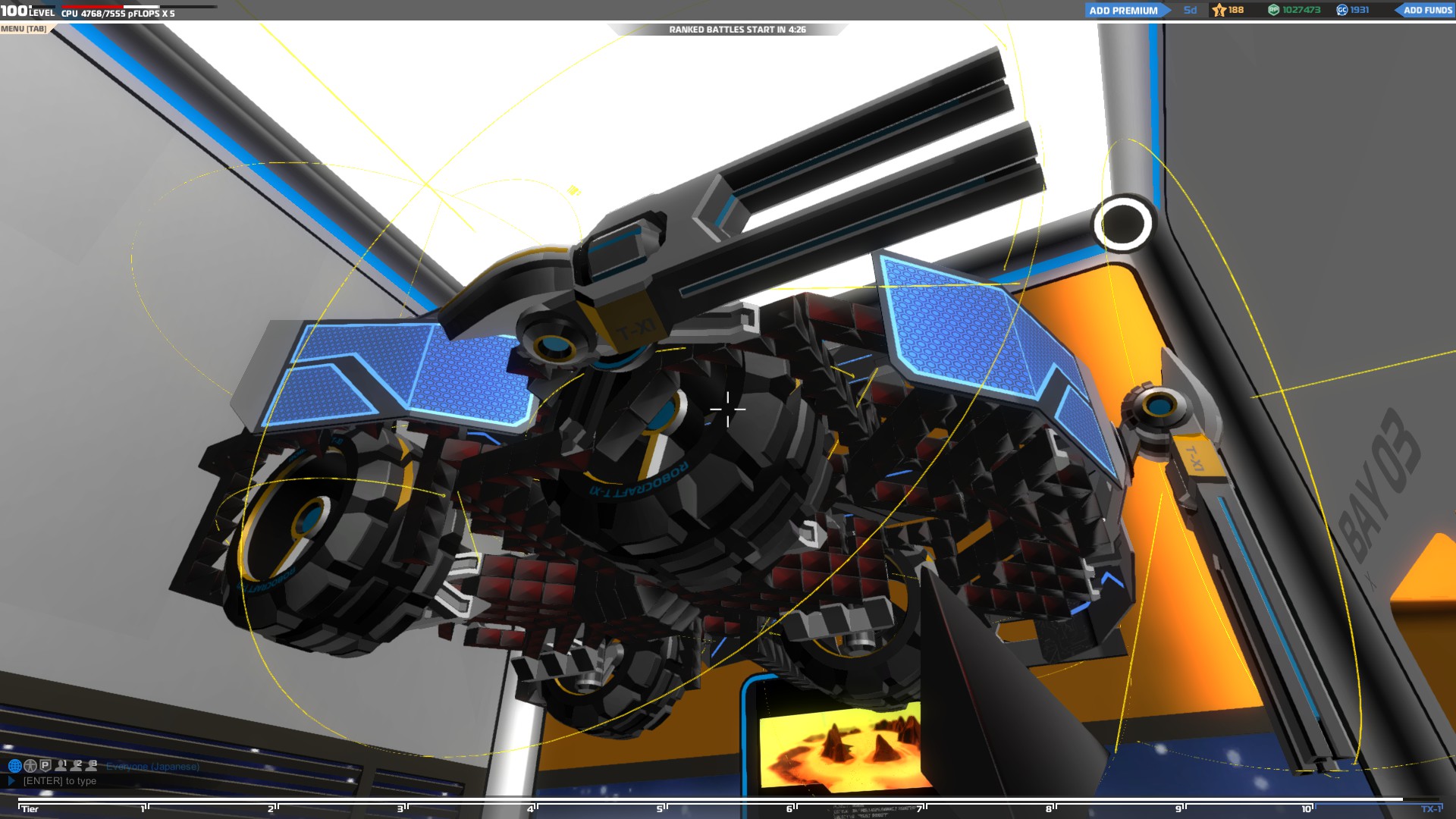Click the blue GC currency icon
Image resolution: width=1456 pixels, height=819 pixels.
click(x=1341, y=10)
